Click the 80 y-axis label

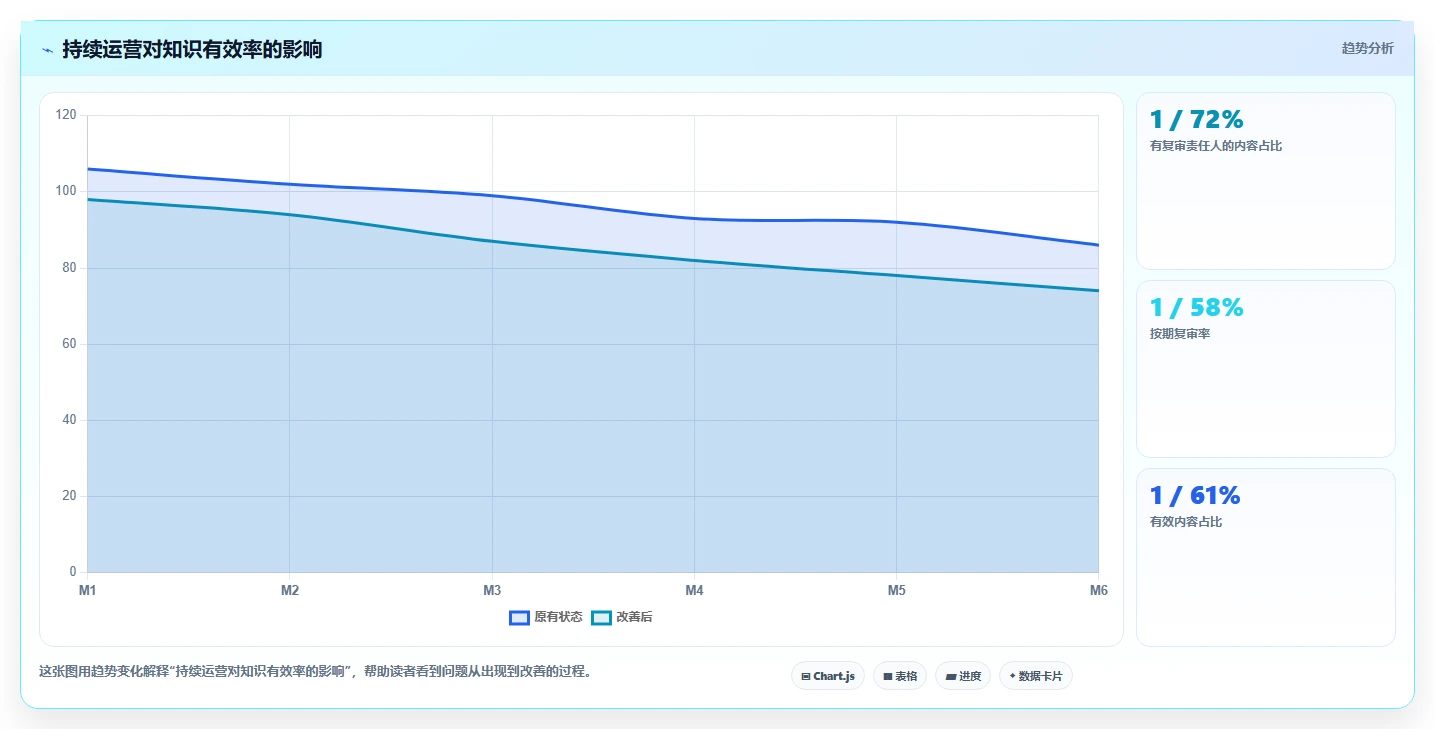69,268
